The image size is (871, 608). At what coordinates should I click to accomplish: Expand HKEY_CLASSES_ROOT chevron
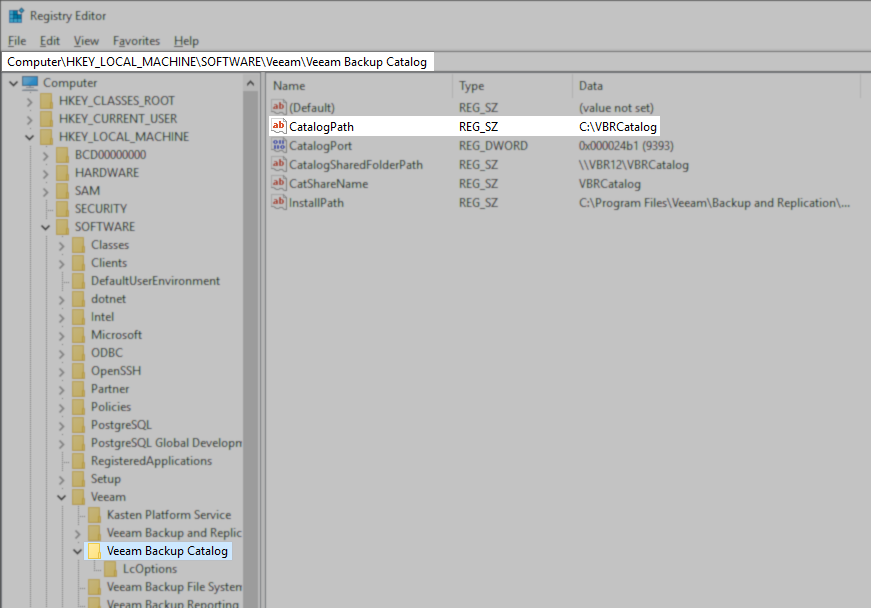[29, 102]
